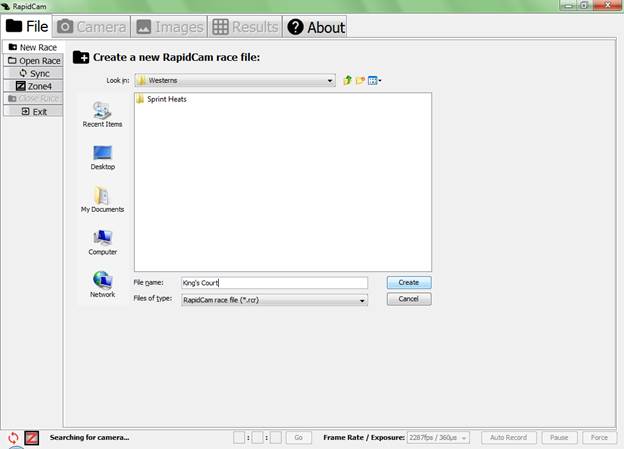The height and width of the screenshot is (449, 624).
Task: Open My Documents location
Action: tap(102, 199)
